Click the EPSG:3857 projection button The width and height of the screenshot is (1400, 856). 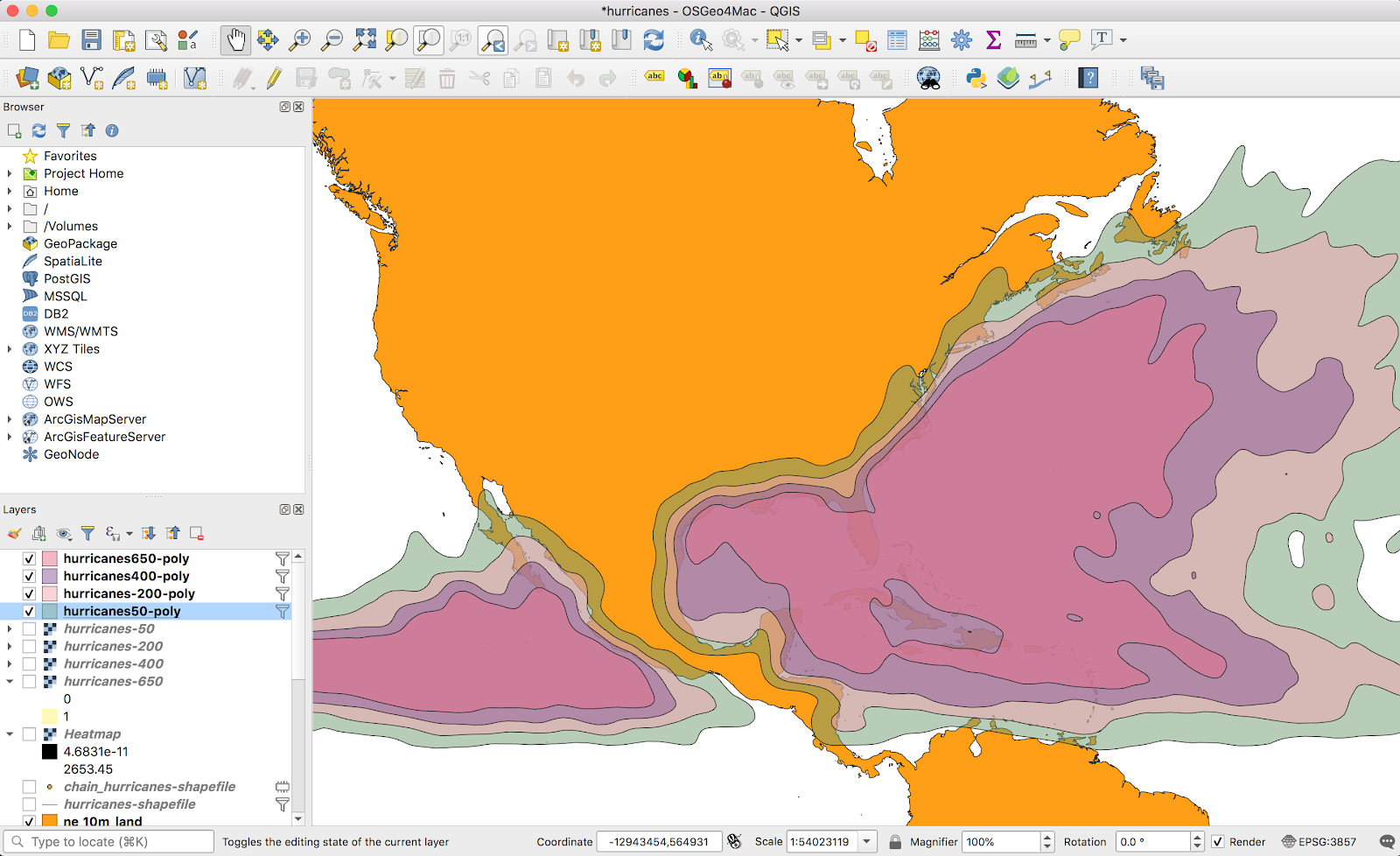click(1319, 842)
